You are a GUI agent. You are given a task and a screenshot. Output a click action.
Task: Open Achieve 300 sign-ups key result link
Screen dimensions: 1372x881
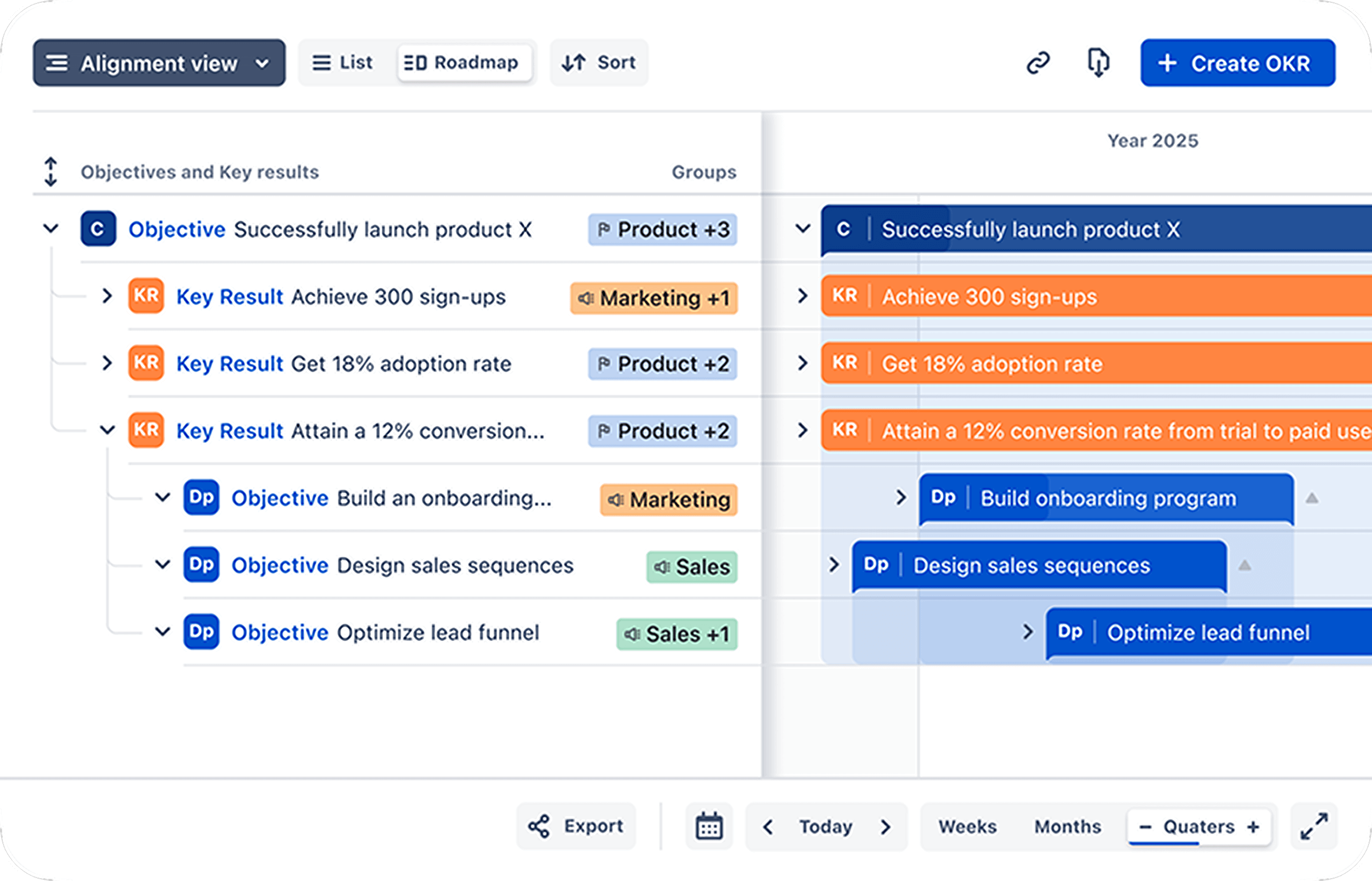point(341,297)
